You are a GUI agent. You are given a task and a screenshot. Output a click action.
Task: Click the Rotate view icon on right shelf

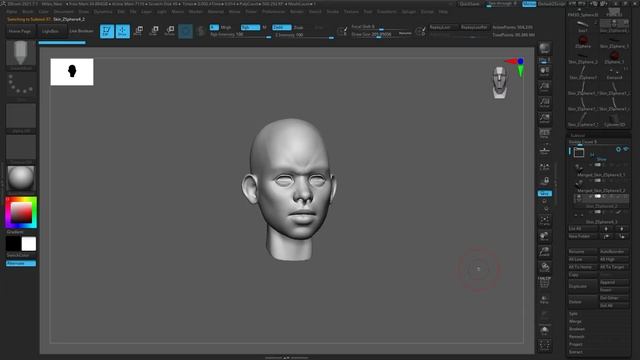pyautogui.click(x=544, y=268)
